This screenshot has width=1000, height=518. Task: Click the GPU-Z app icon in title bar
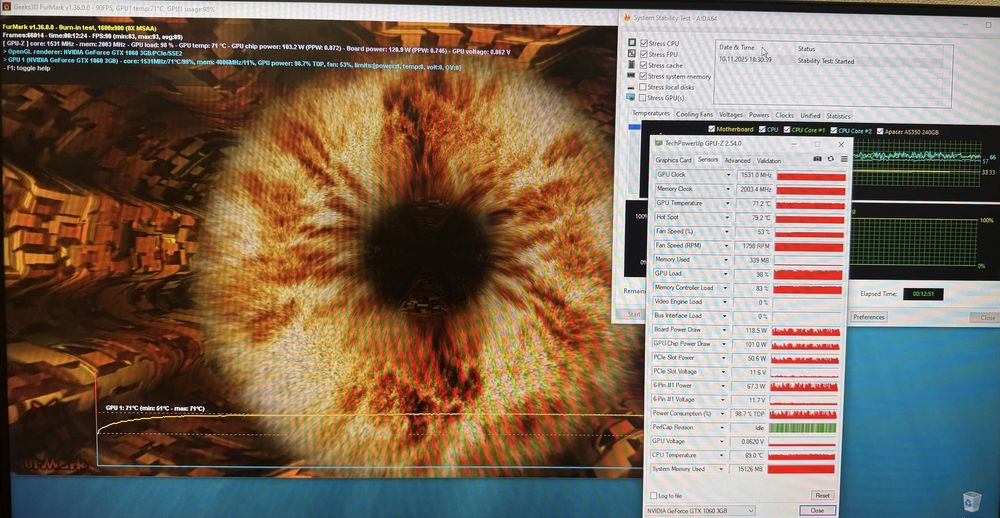tap(658, 143)
